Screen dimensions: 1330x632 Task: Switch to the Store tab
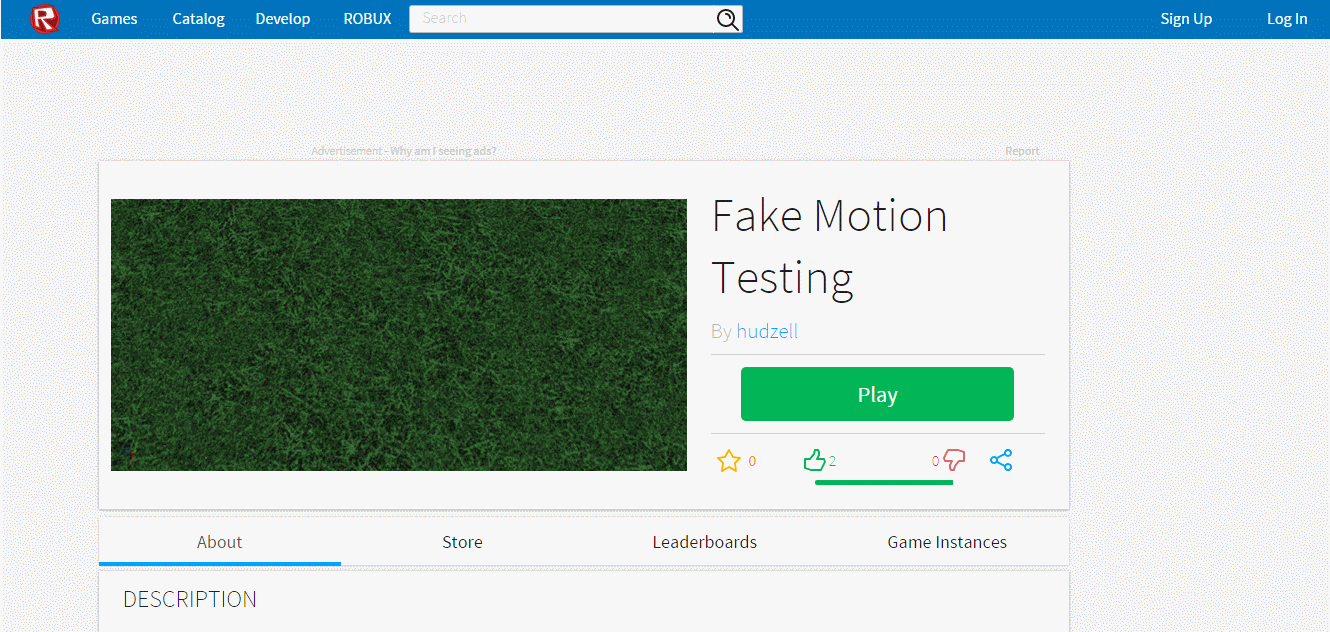[x=462, y=542]
